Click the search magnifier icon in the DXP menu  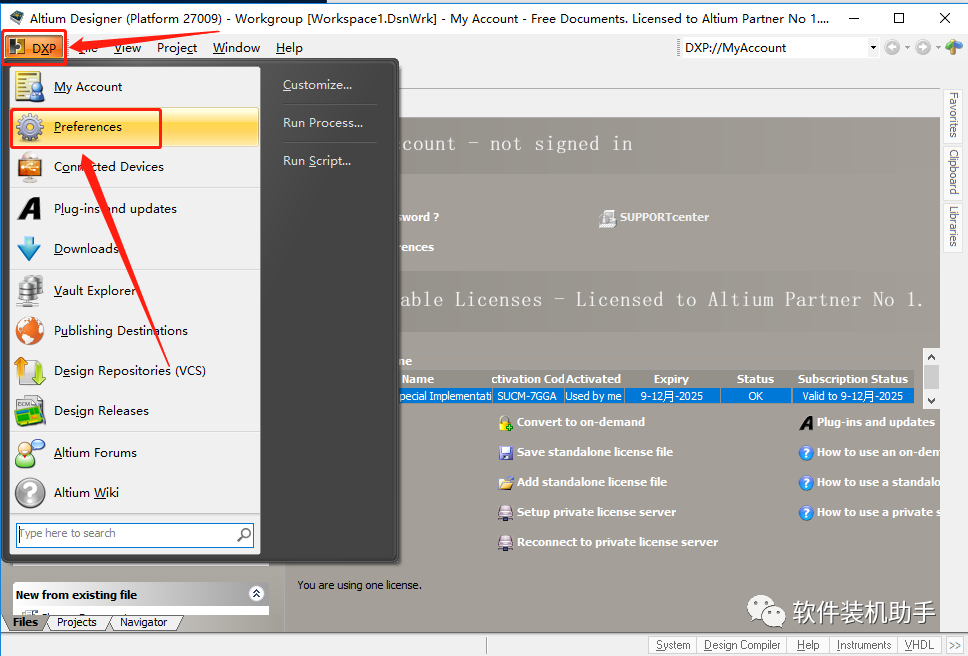[244, 534]
